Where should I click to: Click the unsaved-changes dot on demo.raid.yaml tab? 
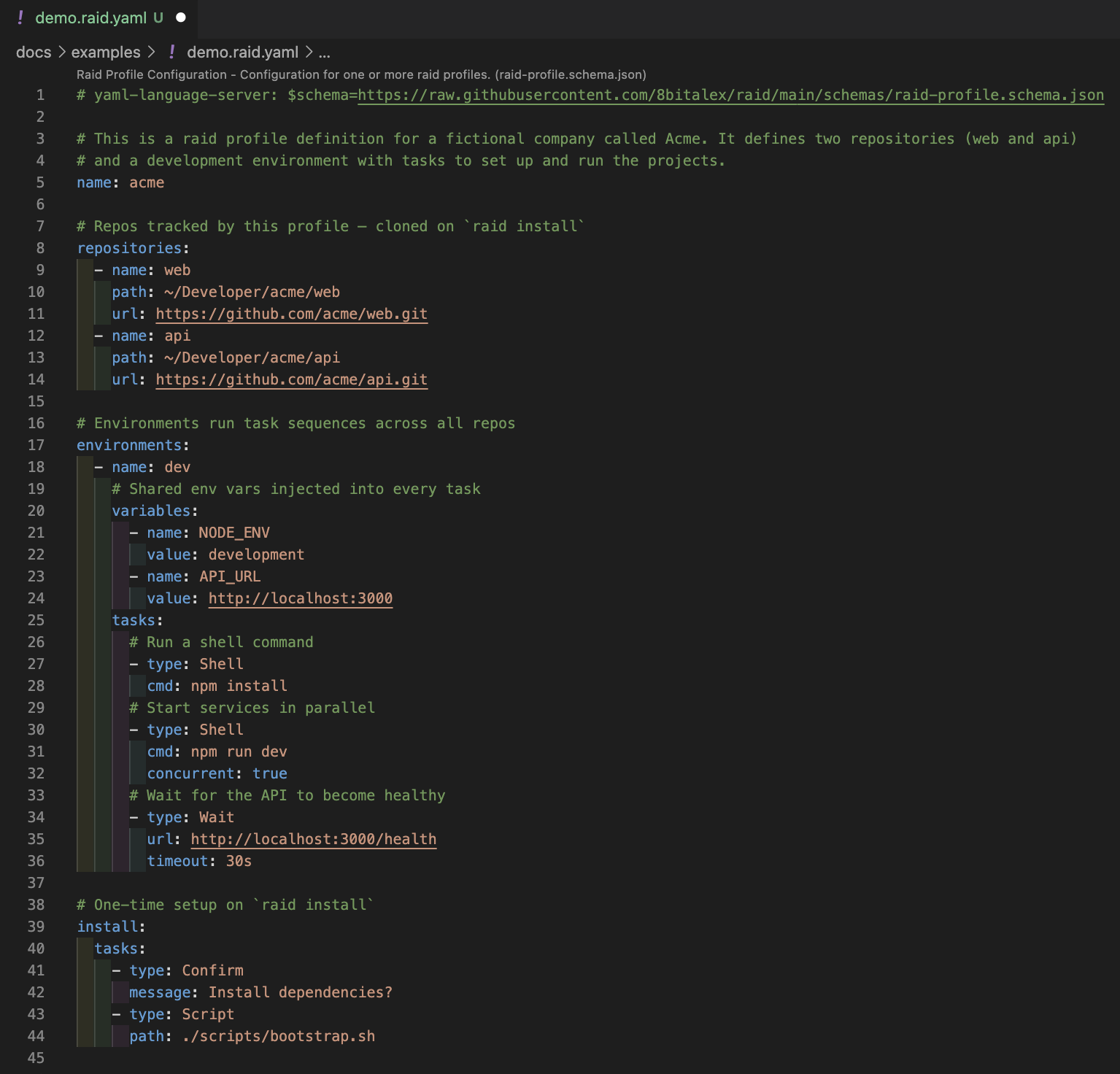[x=181, y=18]
